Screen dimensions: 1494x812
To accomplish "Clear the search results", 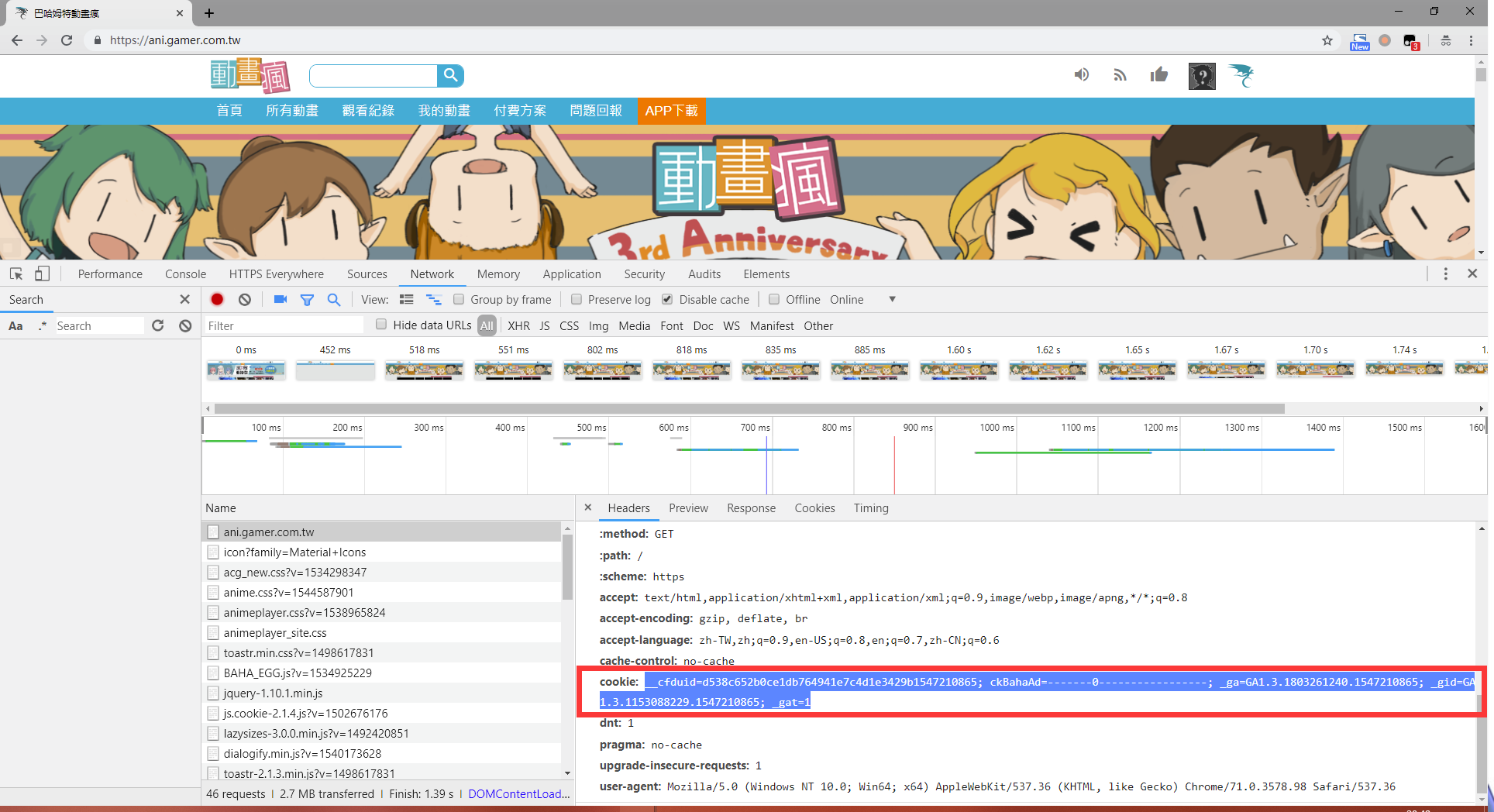I will click(x=185, y=326).
